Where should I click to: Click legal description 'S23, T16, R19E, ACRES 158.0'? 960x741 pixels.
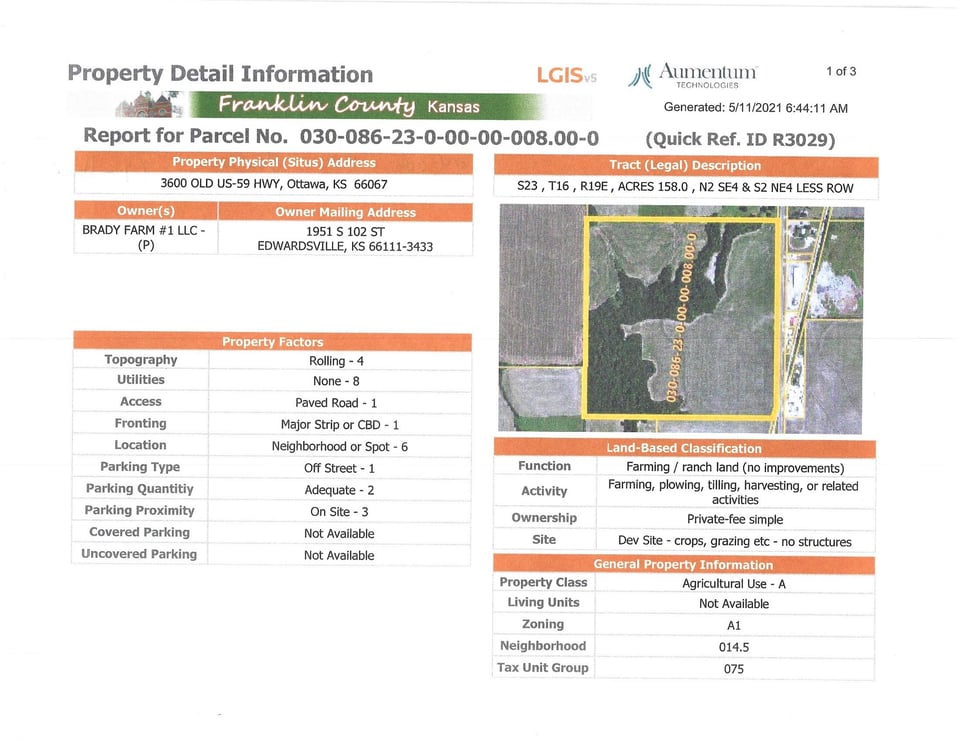[602, 186]
